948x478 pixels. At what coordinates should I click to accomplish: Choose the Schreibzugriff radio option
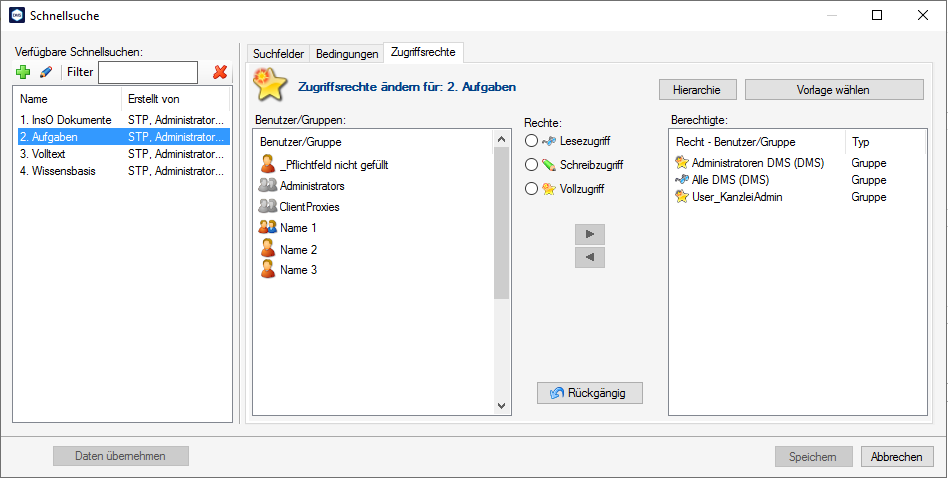pyautogui.click(x=531, y=164)
